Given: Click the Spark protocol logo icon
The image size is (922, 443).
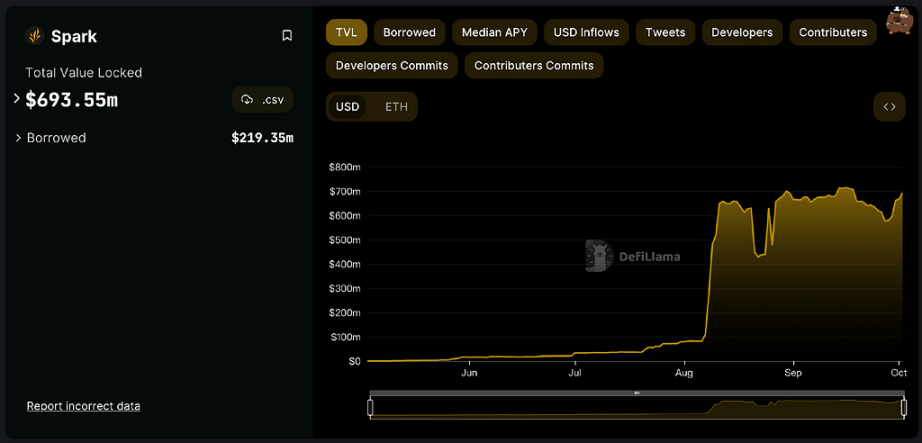Looking at the screenshot, I should coord(35,36).
